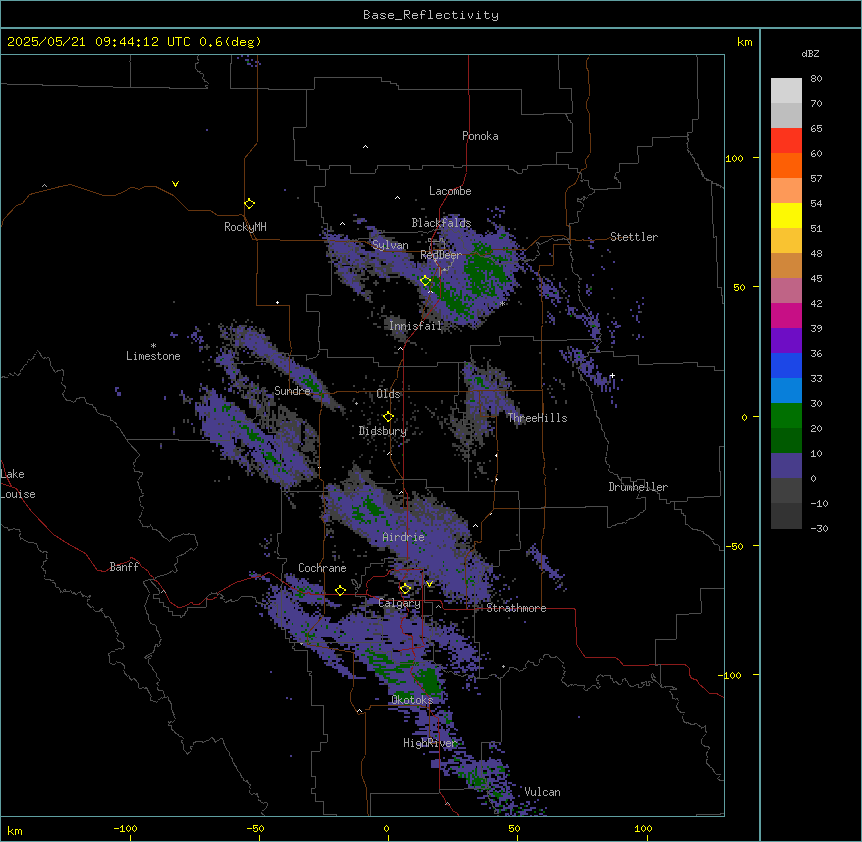The width and height of the screenshot is (862, 842).
Task: Click the 80 value in the dBZ legend
Action: point(816,79)
